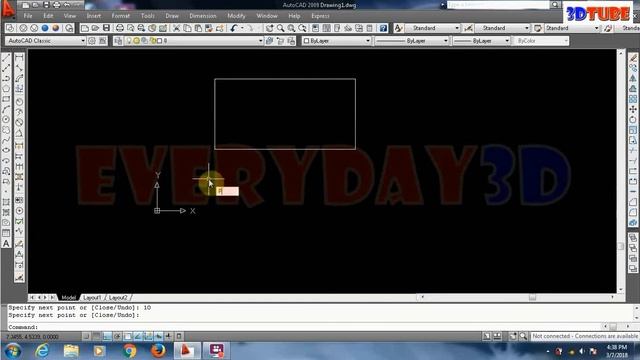Toggle Object Snap Tracking in status bar
640x360 pixels.
click(x=138, y=336)
